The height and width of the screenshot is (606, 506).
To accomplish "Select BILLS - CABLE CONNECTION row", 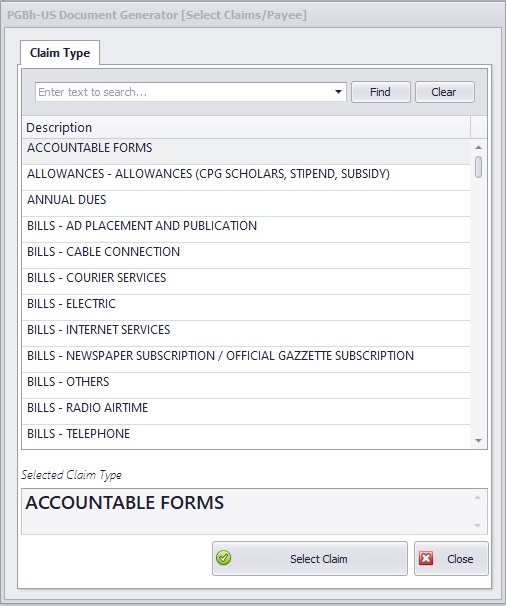I will pyautogui.click(x=246, y=255).
